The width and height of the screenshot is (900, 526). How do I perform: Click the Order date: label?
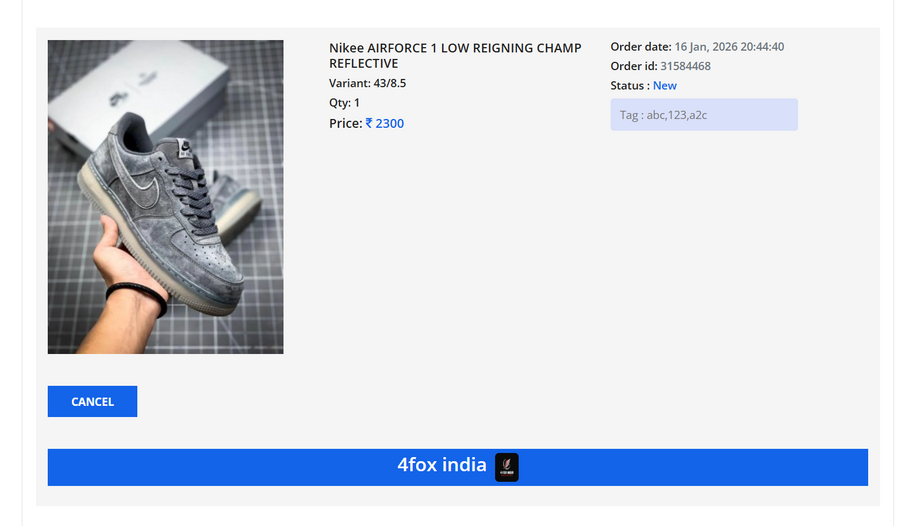tap(641, 47)
